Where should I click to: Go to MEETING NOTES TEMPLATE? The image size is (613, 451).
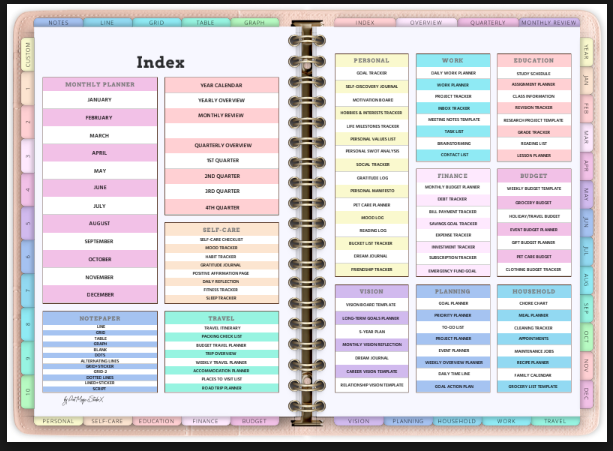pos(453,120)
